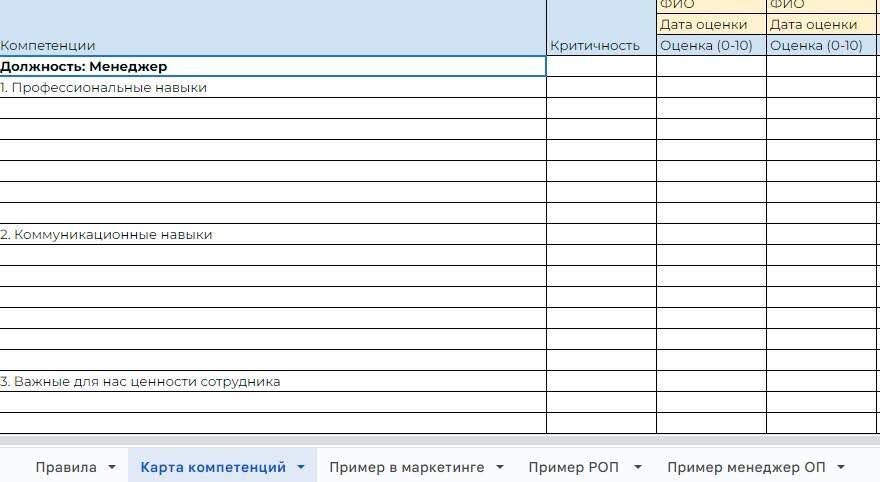Select the Критичность header cell

[601, 27]
